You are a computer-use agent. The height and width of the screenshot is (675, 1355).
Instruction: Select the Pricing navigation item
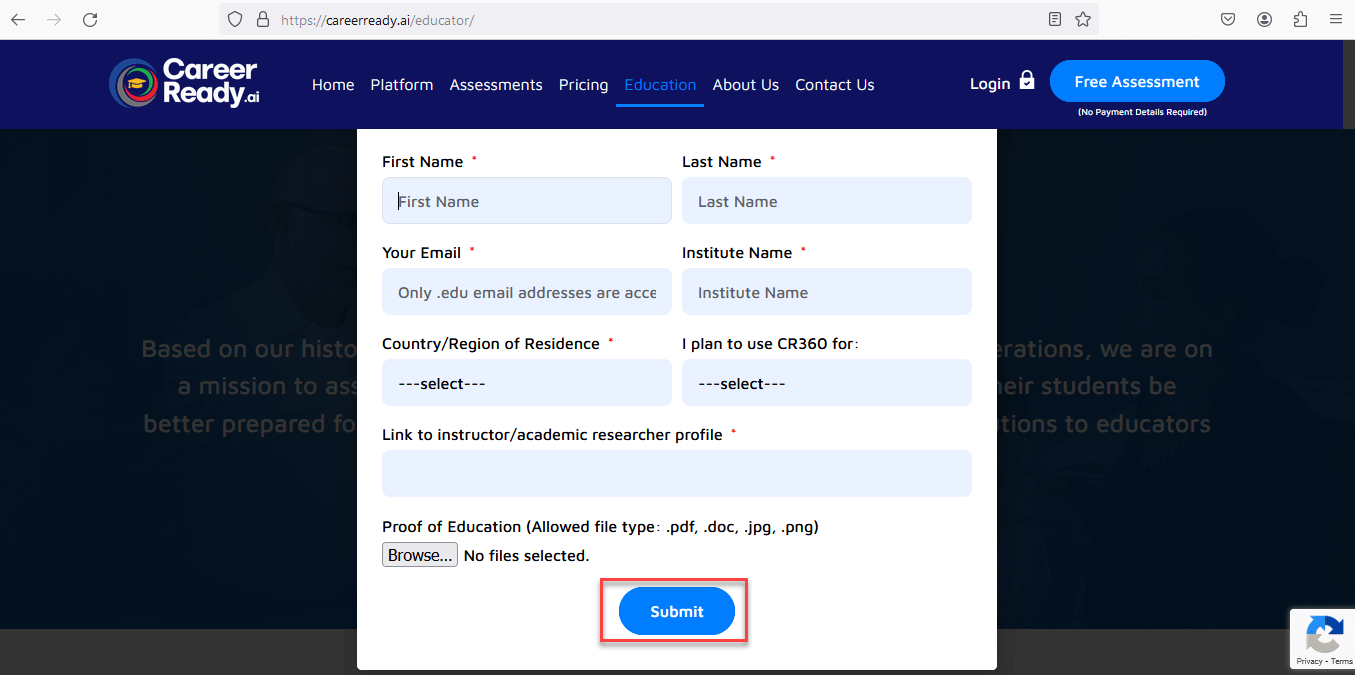(583, 85)
